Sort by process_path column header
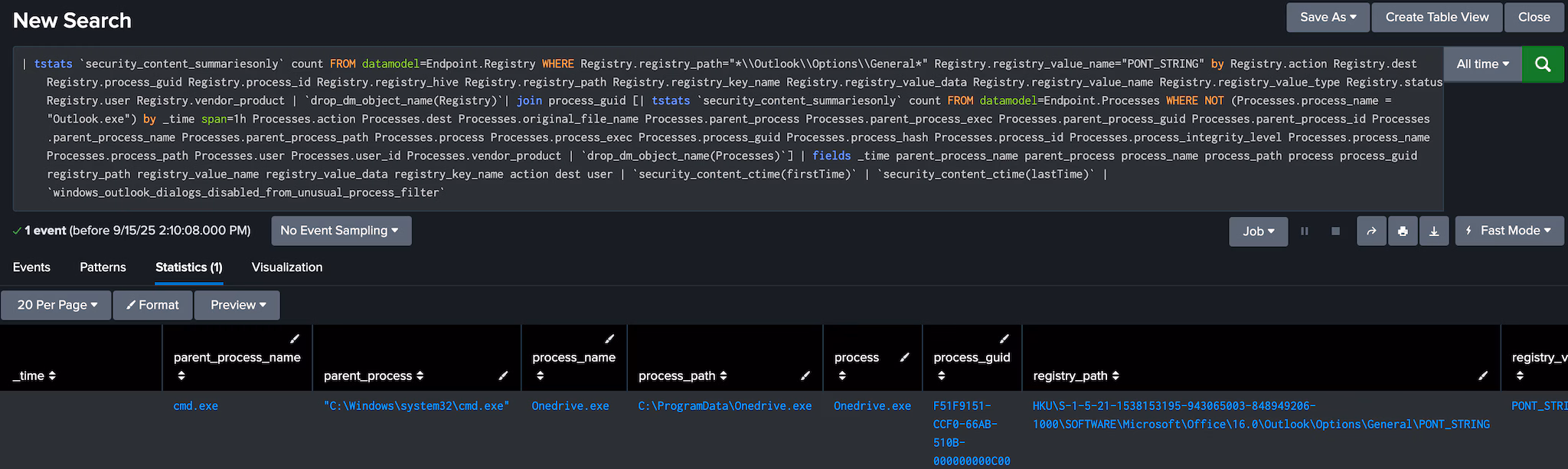Image resolution: width=1568 pixels, height=469 pixels. [x=682, y=376]
